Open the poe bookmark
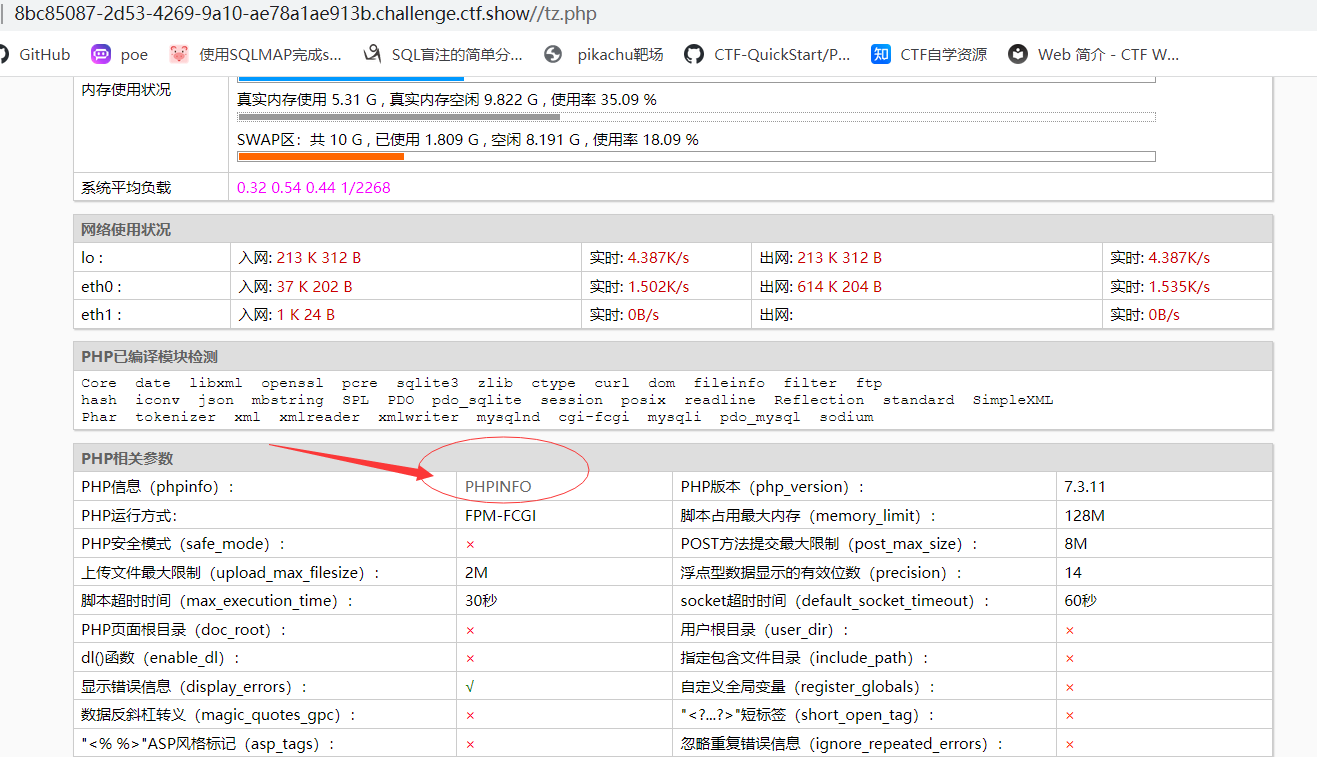Viewport: 1317px width, 757px height. click(x=119, y=54)
